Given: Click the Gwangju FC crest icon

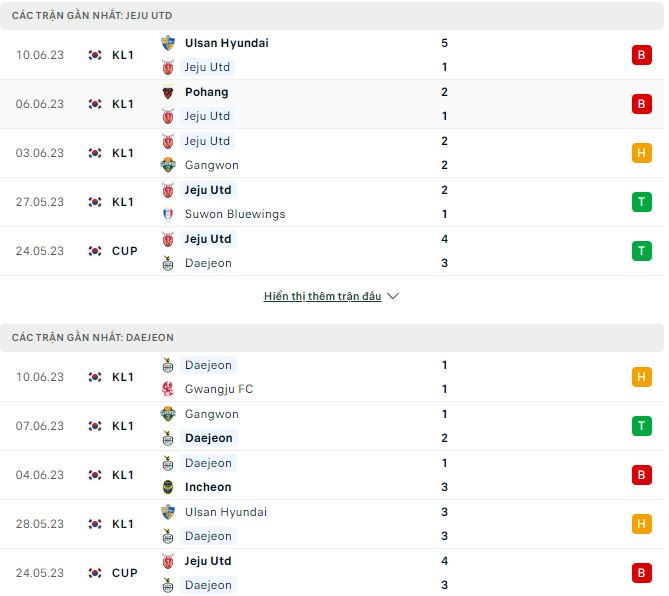Looking at the screenshot, I should 168,389.
